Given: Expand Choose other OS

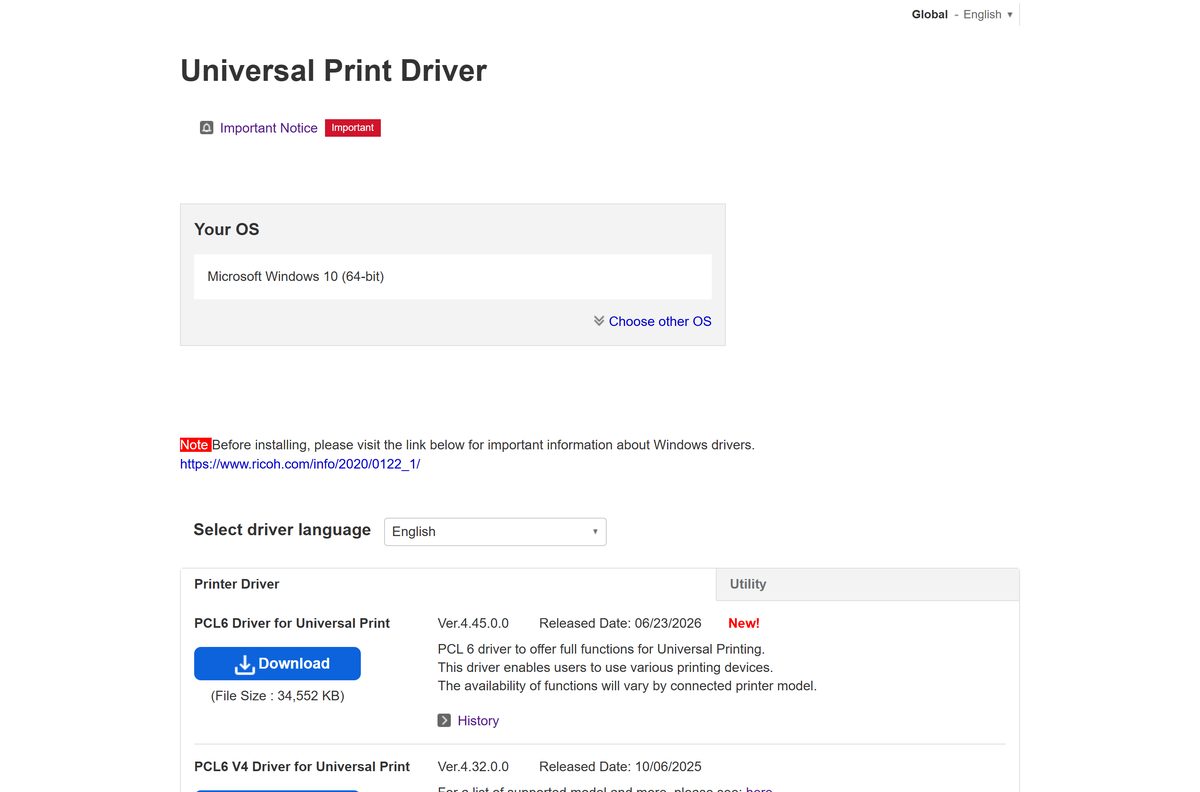Looking at the screenshot, I should pos(660,321).
